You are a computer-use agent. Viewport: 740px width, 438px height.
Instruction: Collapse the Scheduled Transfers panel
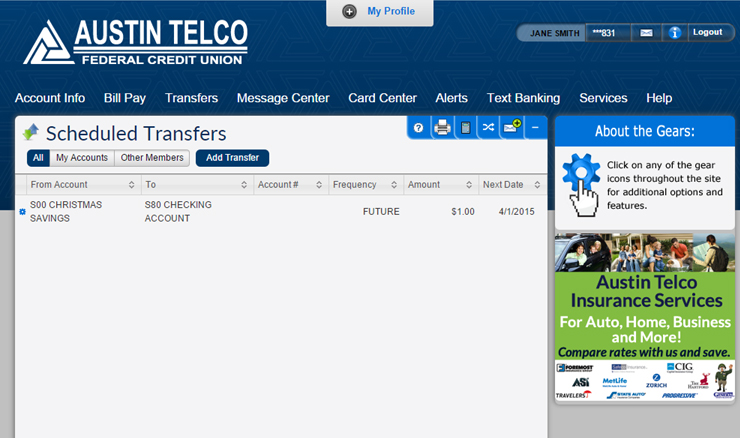[535, 127]
